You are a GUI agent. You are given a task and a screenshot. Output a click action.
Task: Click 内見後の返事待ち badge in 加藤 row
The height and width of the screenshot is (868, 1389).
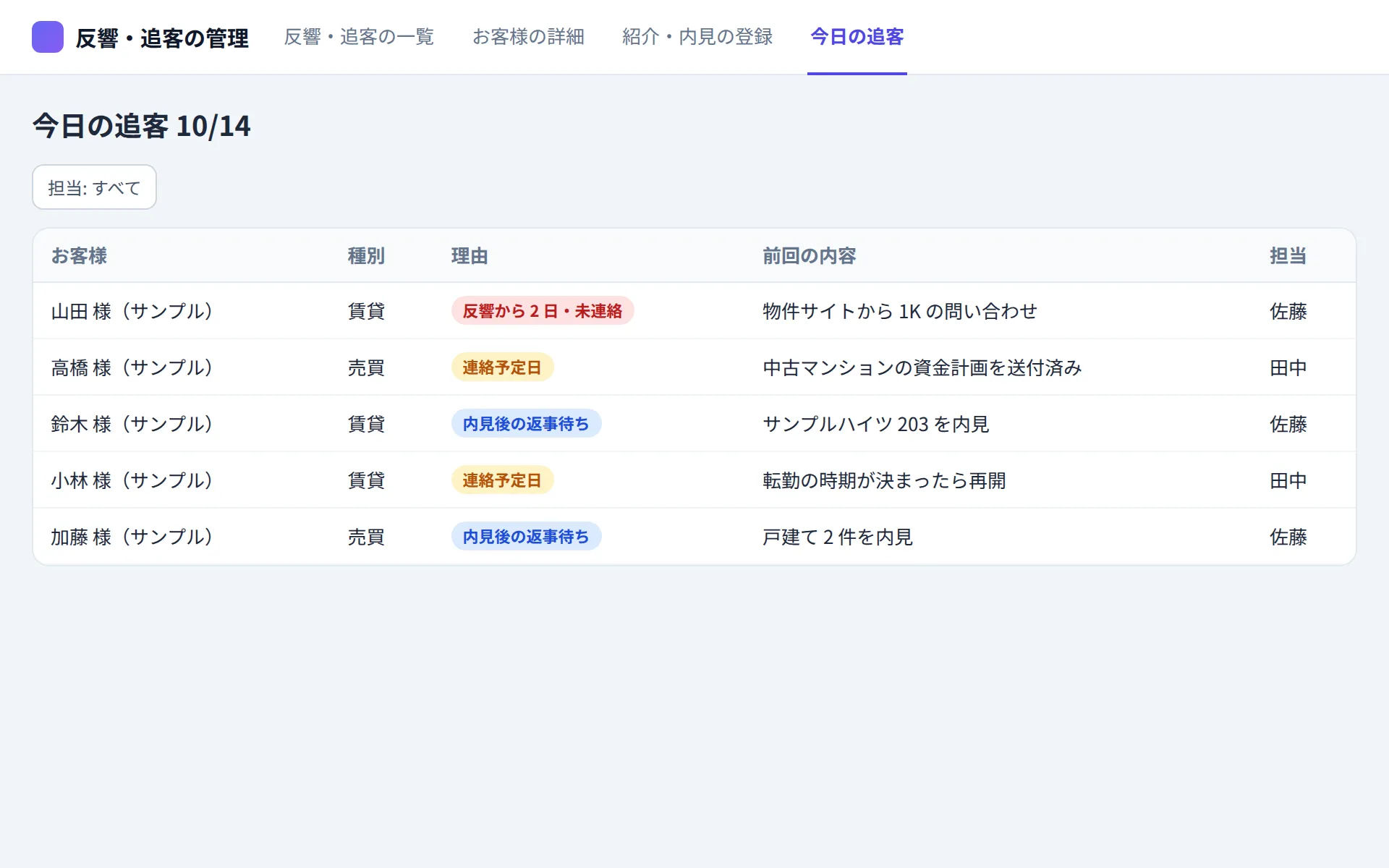click(527, 537)
